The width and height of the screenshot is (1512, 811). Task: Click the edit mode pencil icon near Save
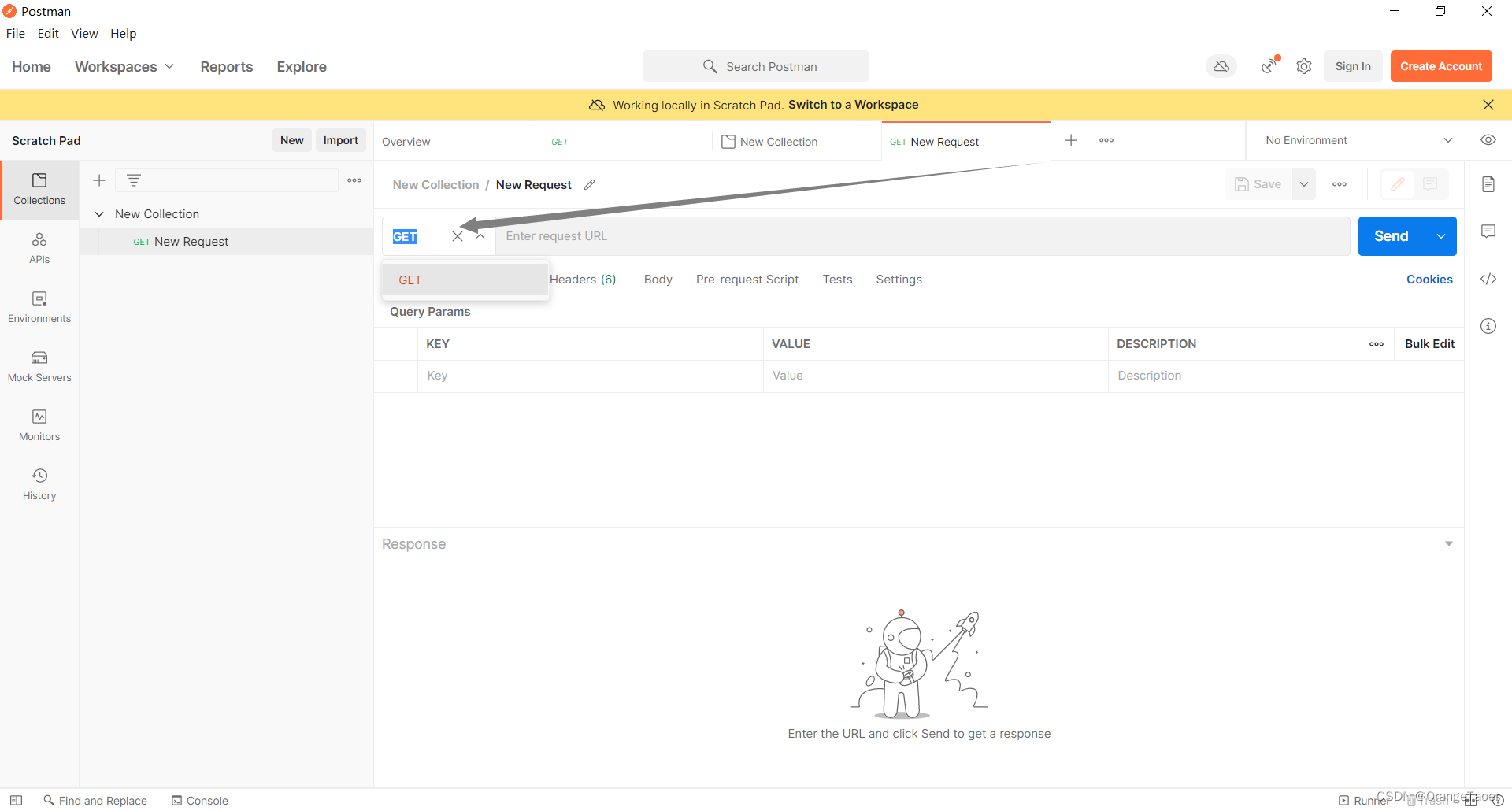click(x=1398, y=184)
